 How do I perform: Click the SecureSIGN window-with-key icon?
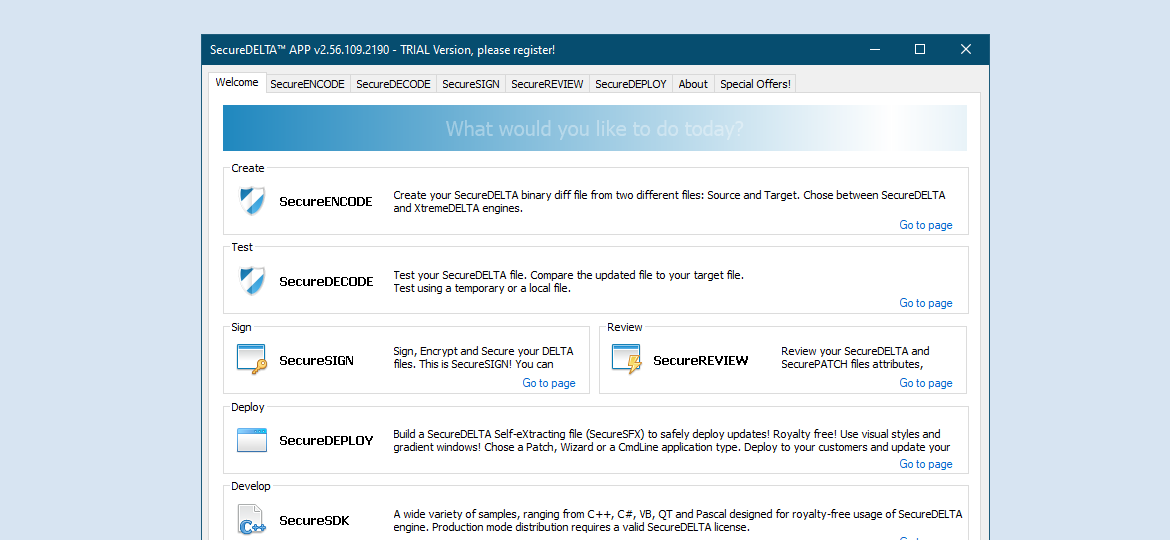click(251, 359)
